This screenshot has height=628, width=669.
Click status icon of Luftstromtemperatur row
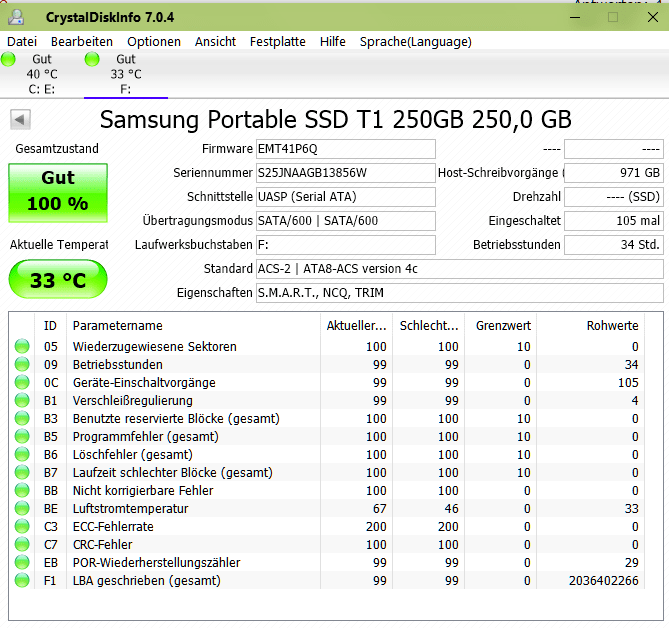pyautogui.click(x=22, y=509)
